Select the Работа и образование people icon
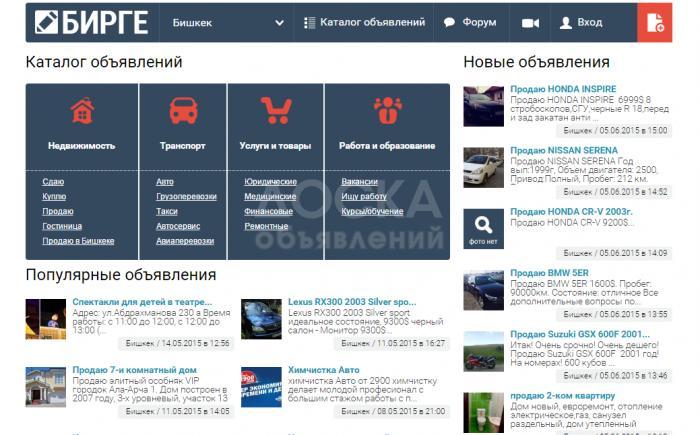Viewport: 700px width, 435px height. pyautogui.click(x=386, y=110)
